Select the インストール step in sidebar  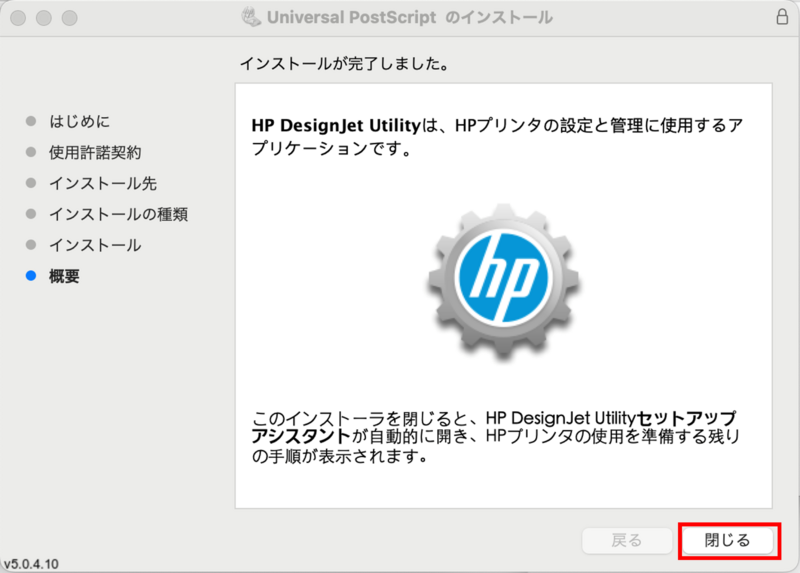point(95,245)
